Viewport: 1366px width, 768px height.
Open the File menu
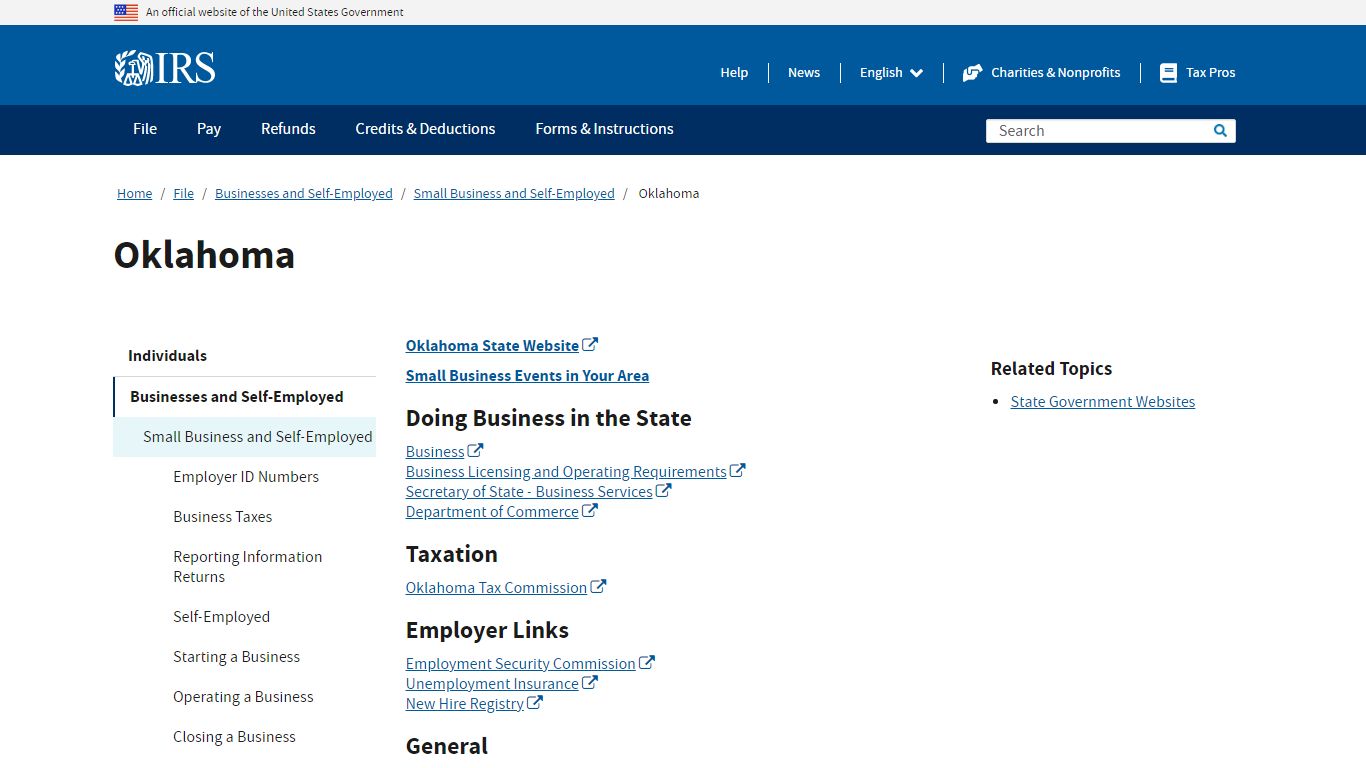[x=145, y=129]
